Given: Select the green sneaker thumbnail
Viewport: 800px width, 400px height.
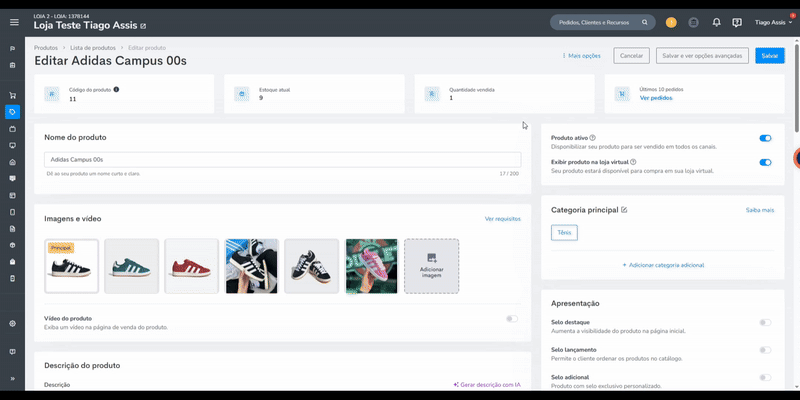Looking at the screenshot, I should pyautogui.click(x=132, y=266).
